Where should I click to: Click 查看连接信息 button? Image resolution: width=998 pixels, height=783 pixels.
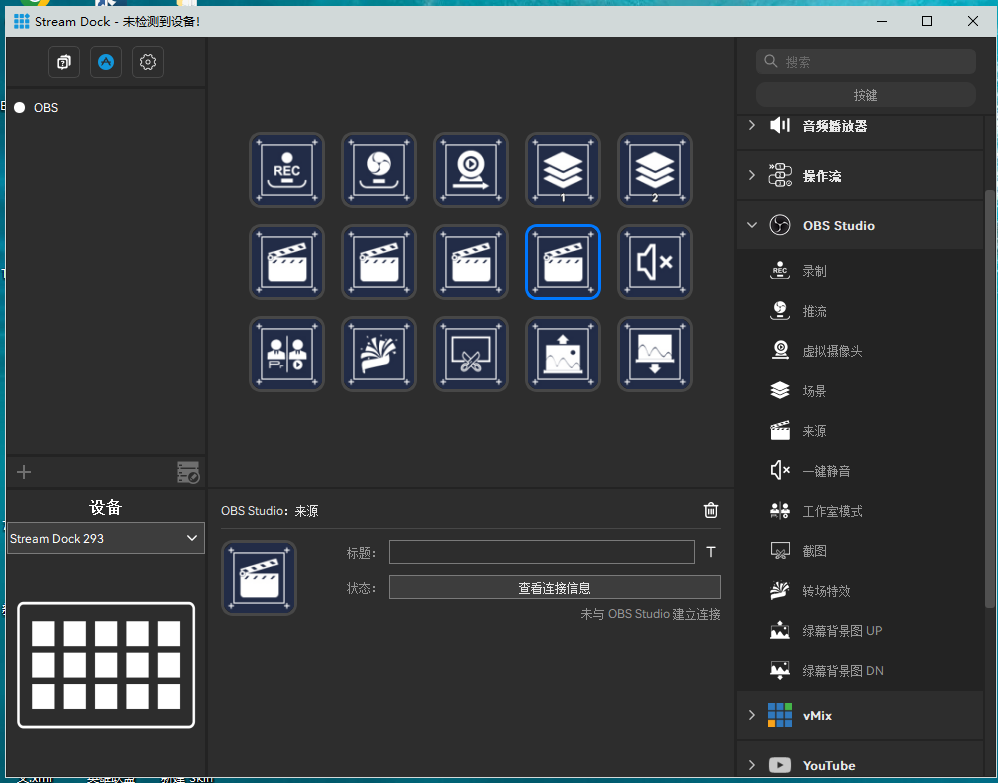(x=554, y=588)
